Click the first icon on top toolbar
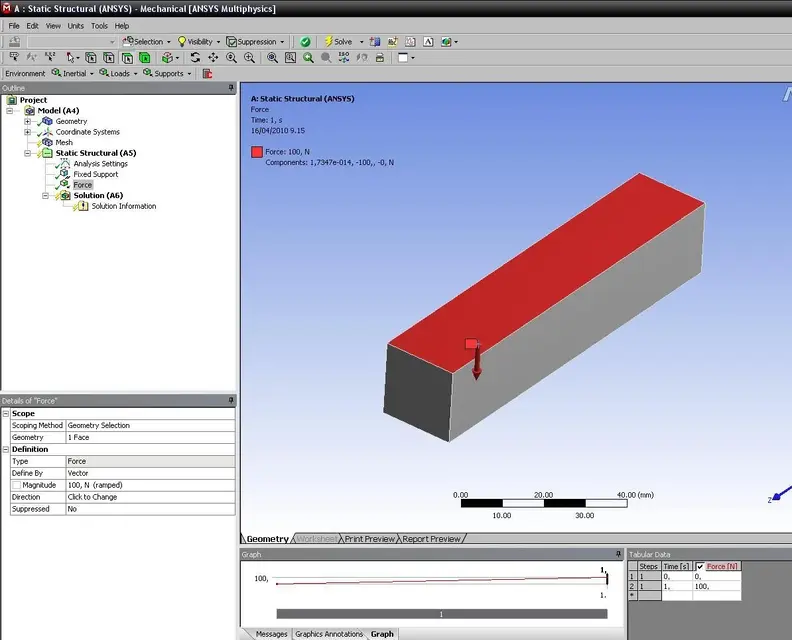 point(14,42)
